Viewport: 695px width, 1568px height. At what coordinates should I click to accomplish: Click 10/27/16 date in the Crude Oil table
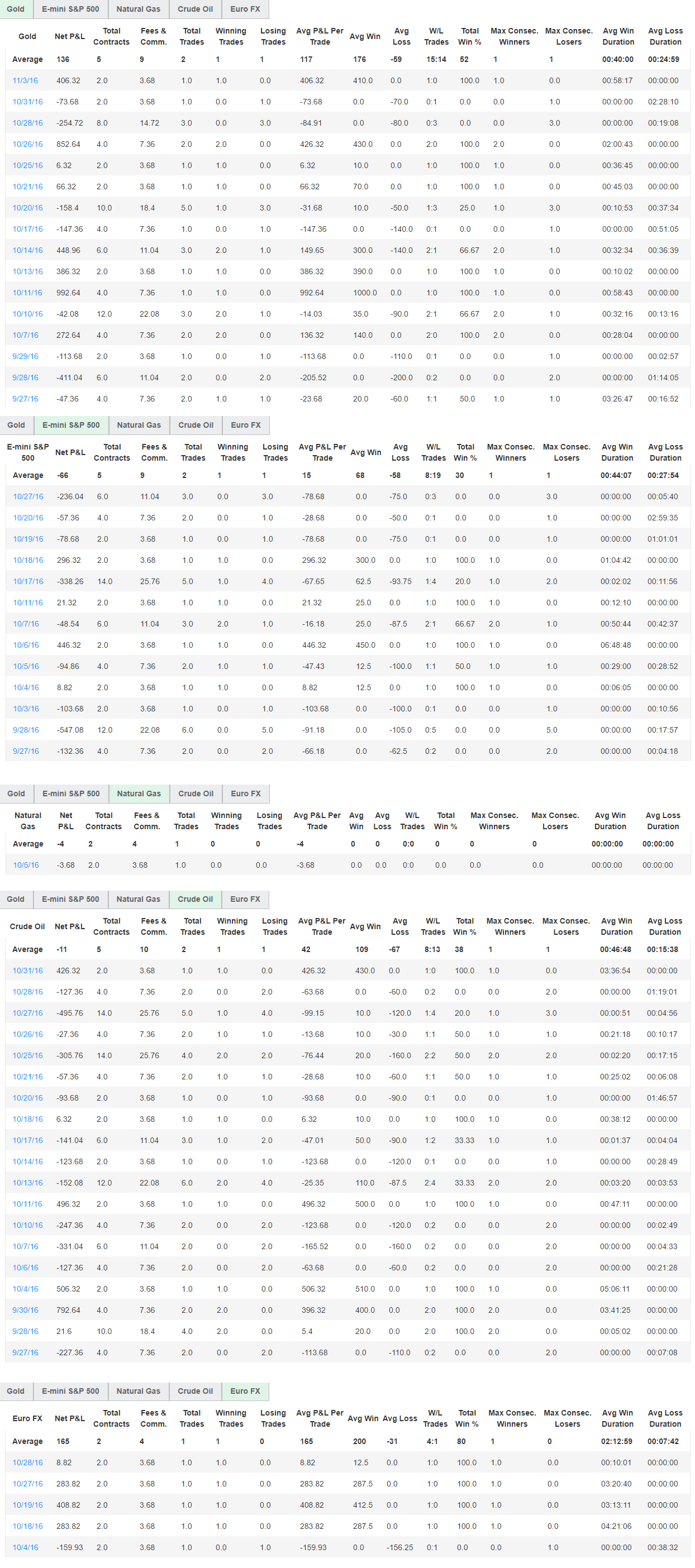27,1013
